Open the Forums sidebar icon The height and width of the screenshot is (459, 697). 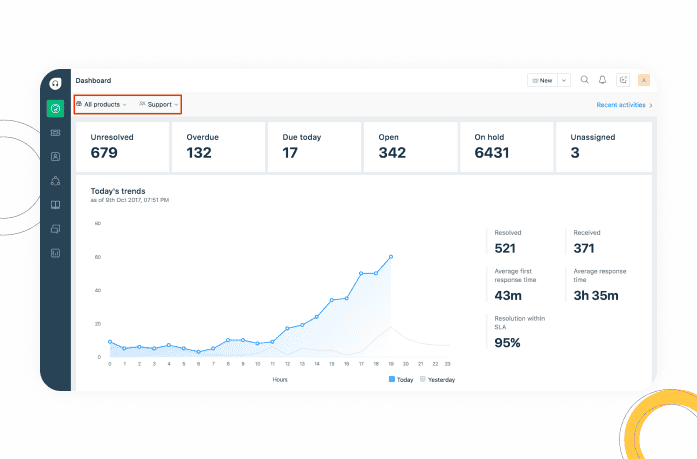[x=55, y=229]
